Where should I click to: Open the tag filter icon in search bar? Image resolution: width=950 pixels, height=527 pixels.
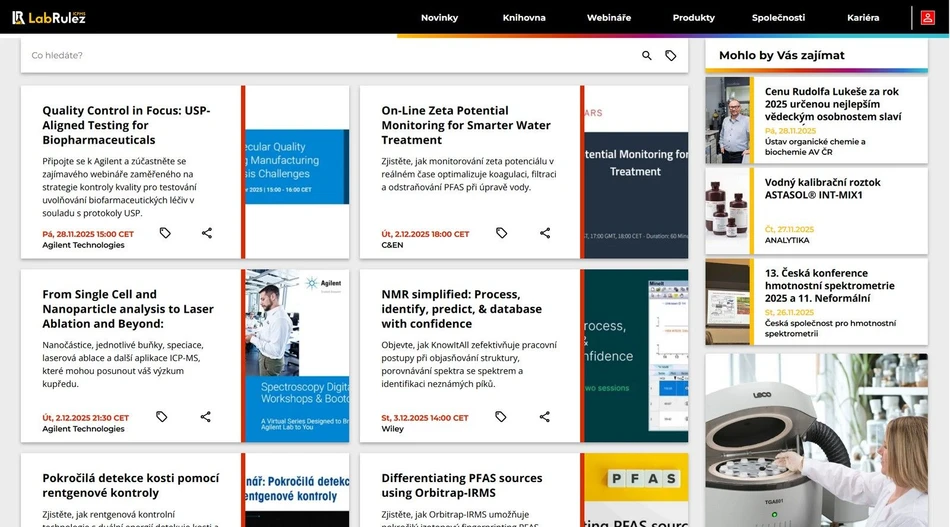pos(671,56)
